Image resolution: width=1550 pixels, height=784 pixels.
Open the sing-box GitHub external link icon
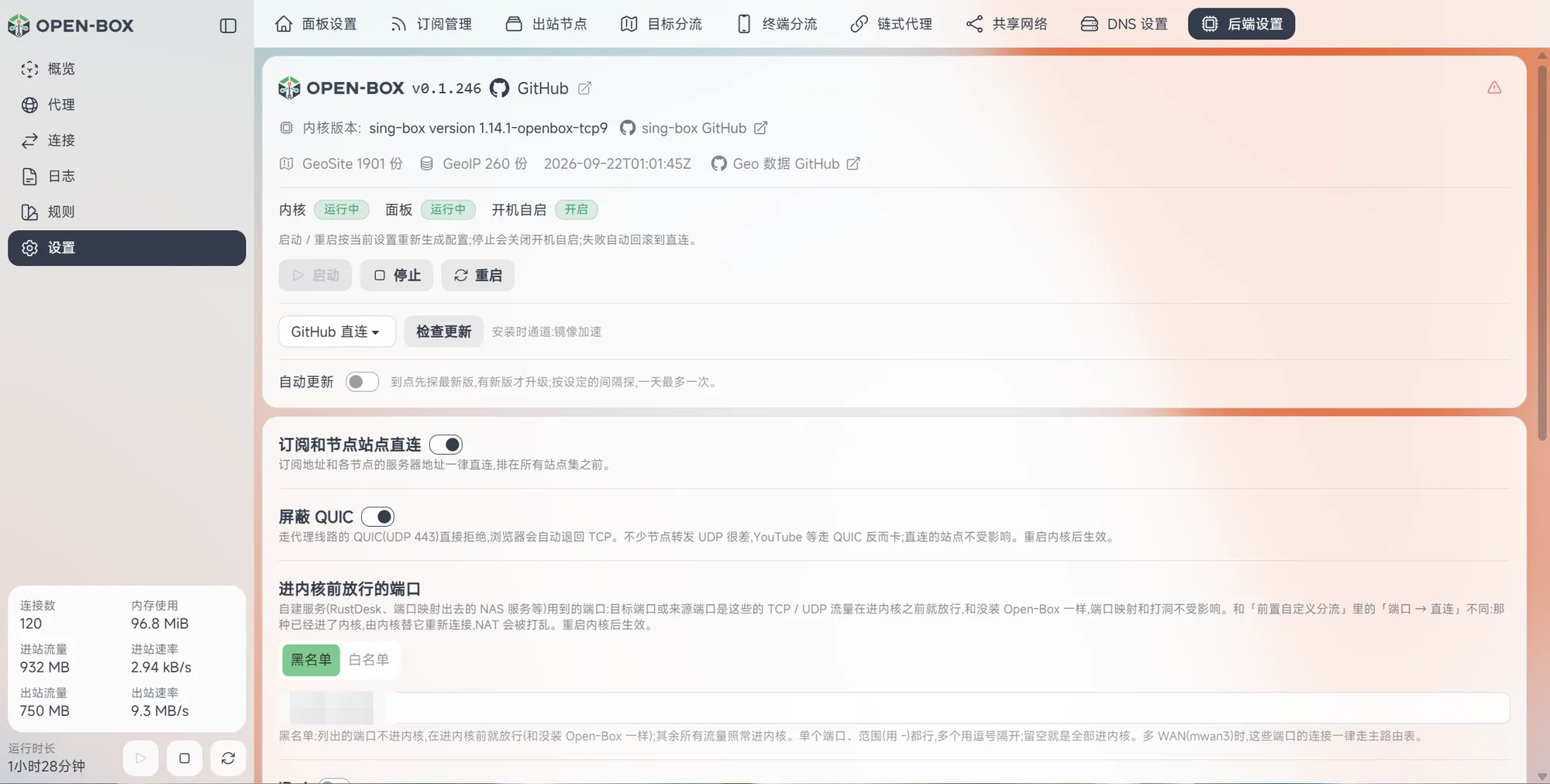pos(761,128)
